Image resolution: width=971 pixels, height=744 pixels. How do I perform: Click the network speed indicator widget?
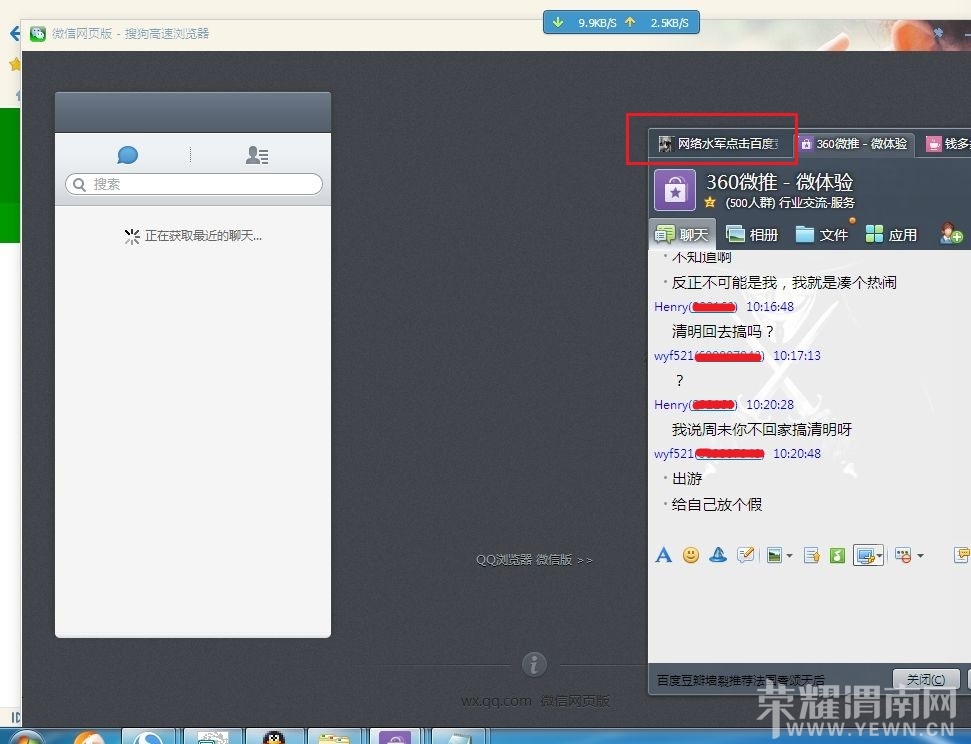point(621,22)
